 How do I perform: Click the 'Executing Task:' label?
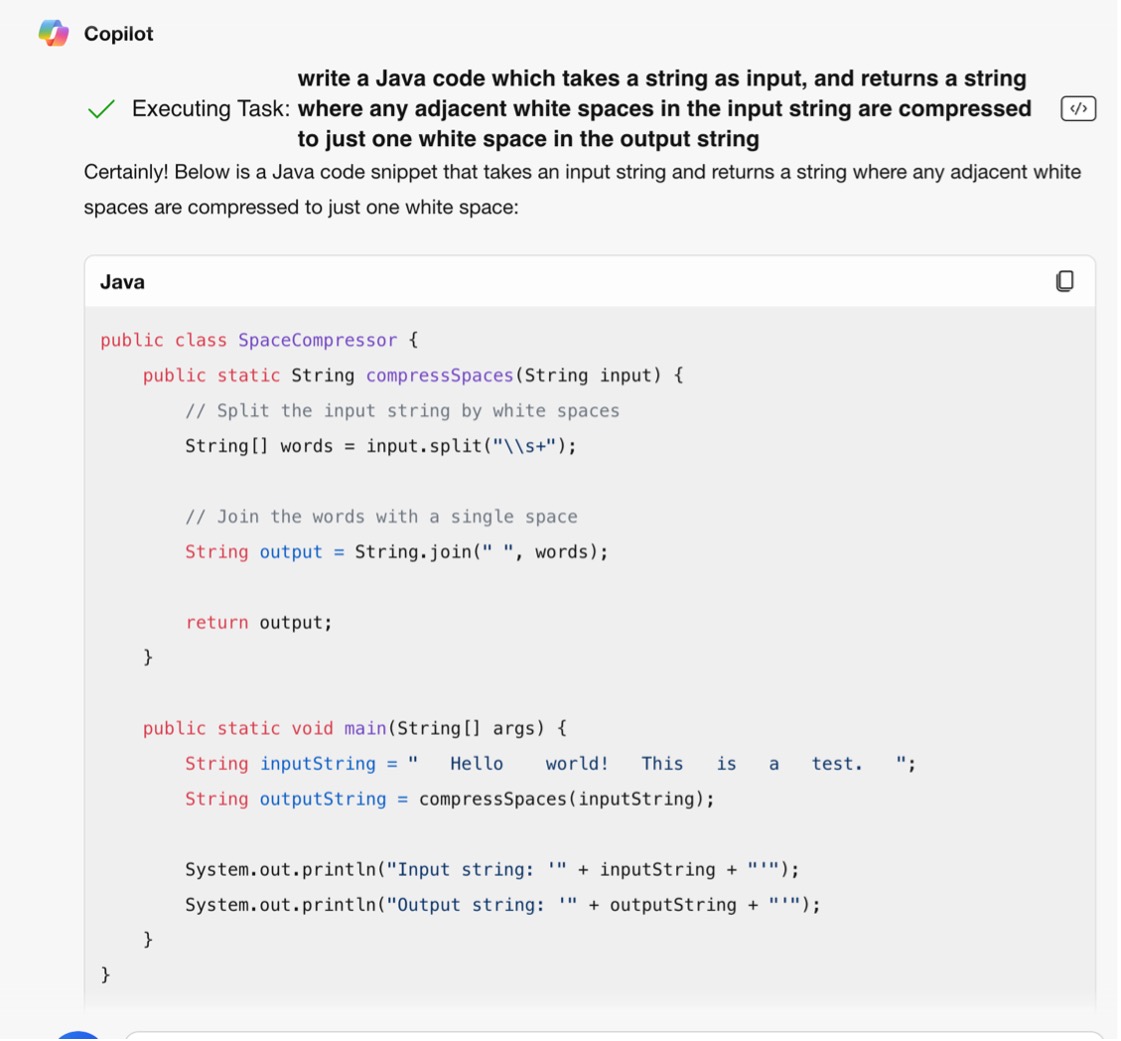point(211,109)
